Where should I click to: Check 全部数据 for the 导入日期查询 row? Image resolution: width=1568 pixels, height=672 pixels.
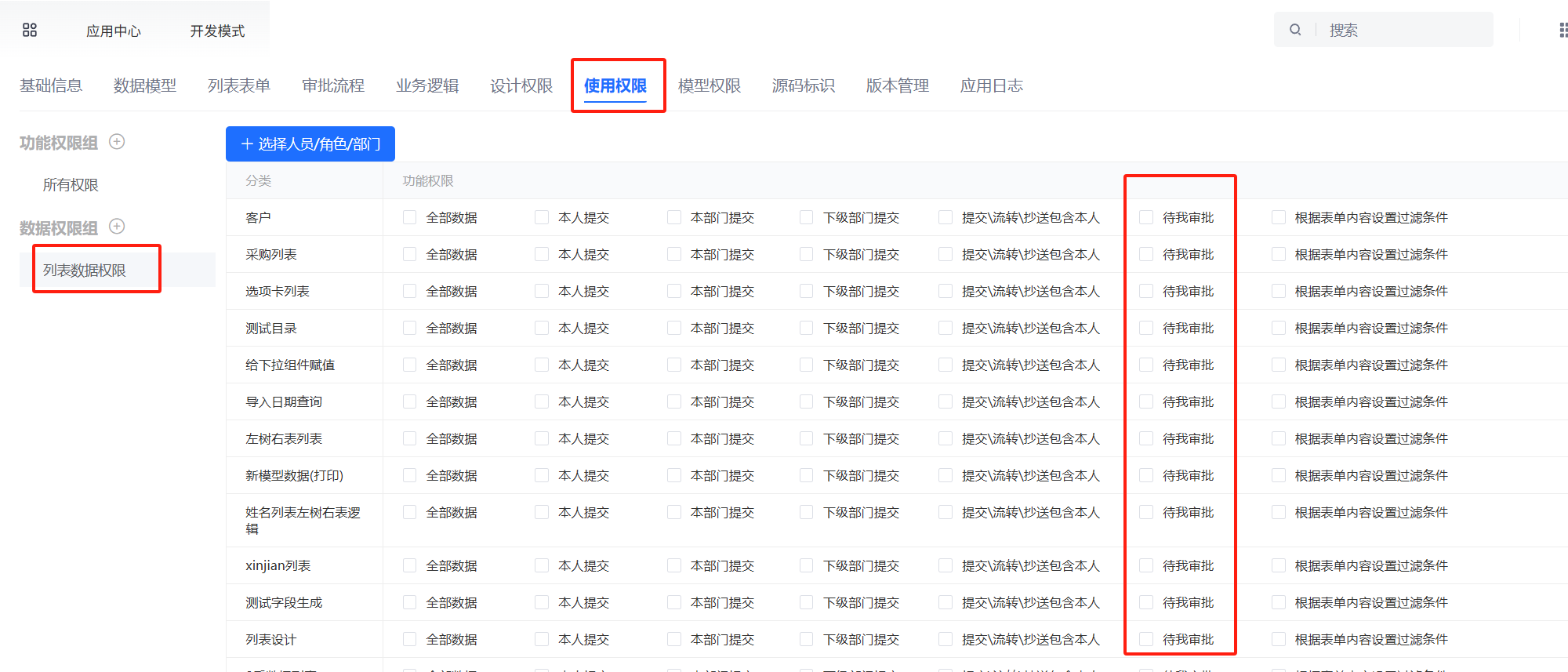409,401
